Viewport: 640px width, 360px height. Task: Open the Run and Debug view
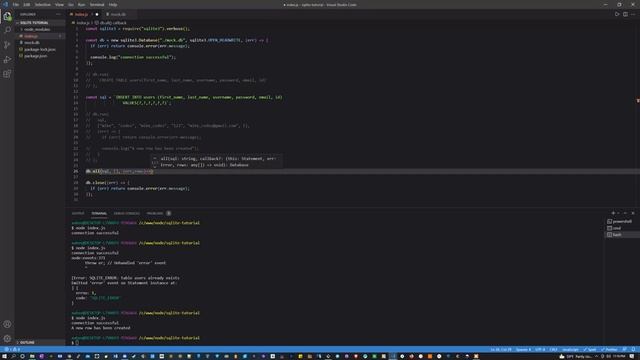pos(7,60)
